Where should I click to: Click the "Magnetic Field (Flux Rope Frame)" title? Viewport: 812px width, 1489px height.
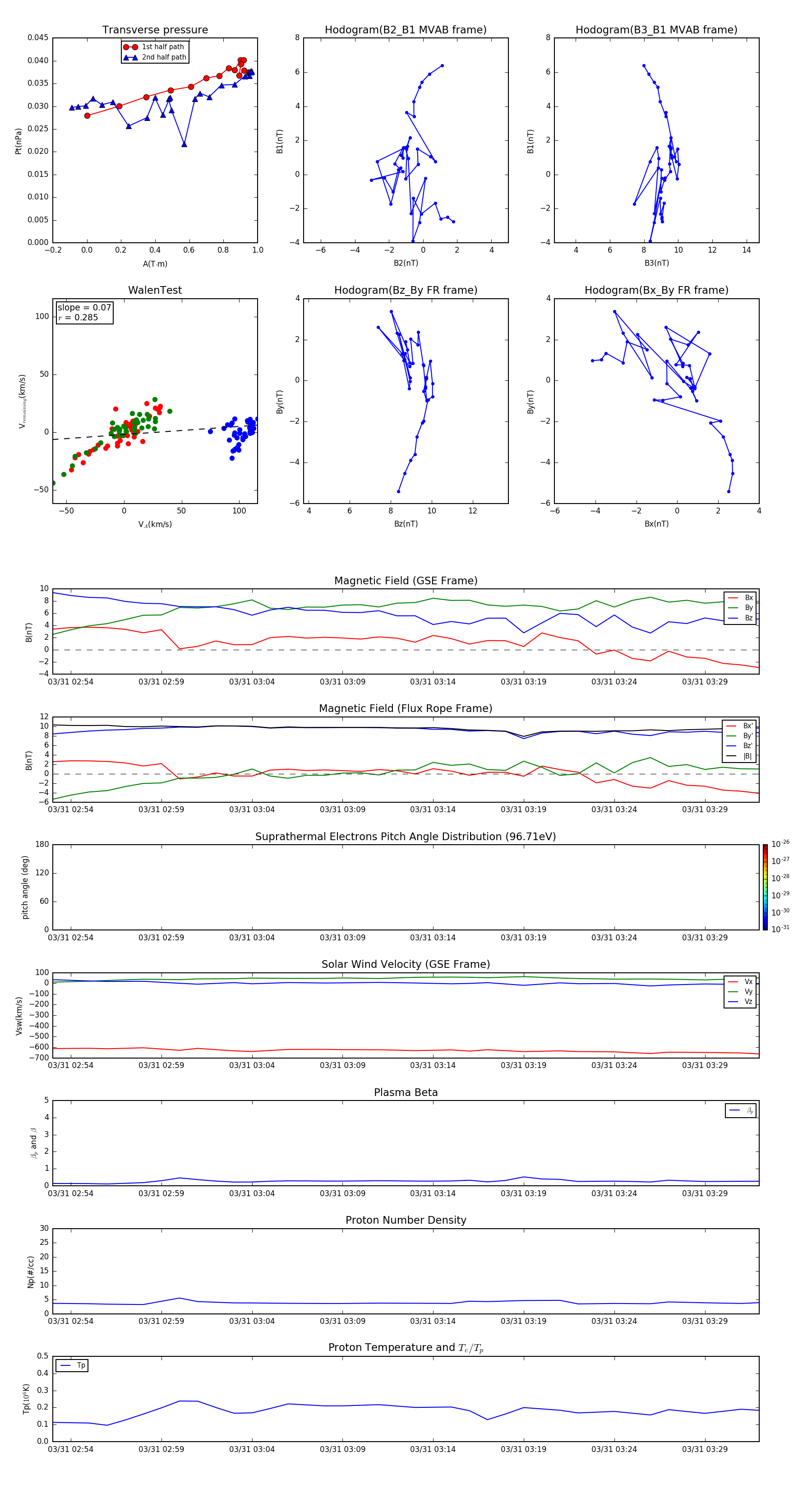406,709
